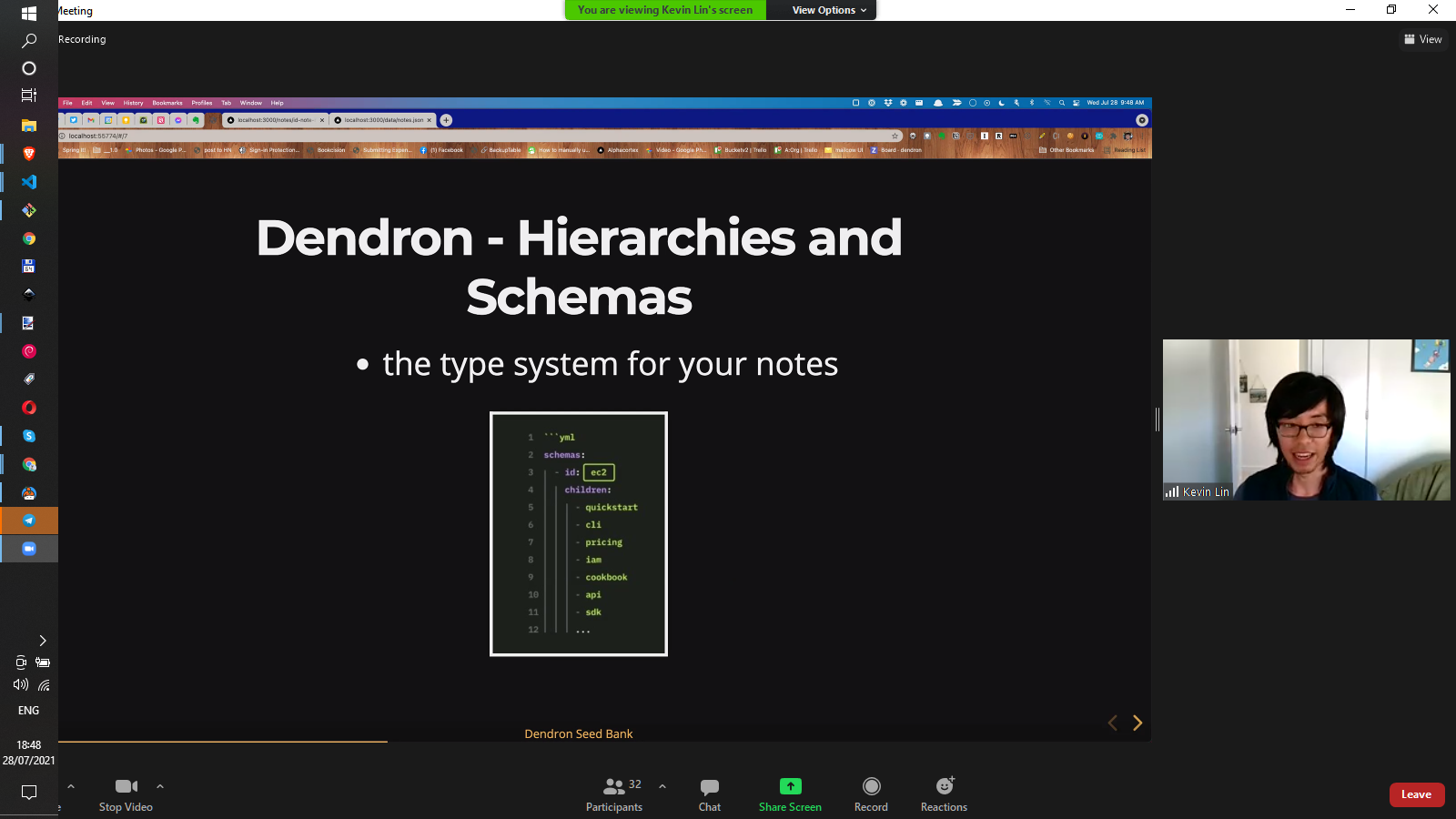Click the yml schema code snippet image
The height and width of the screenshot is (819, 1456).
pos(579,533)
